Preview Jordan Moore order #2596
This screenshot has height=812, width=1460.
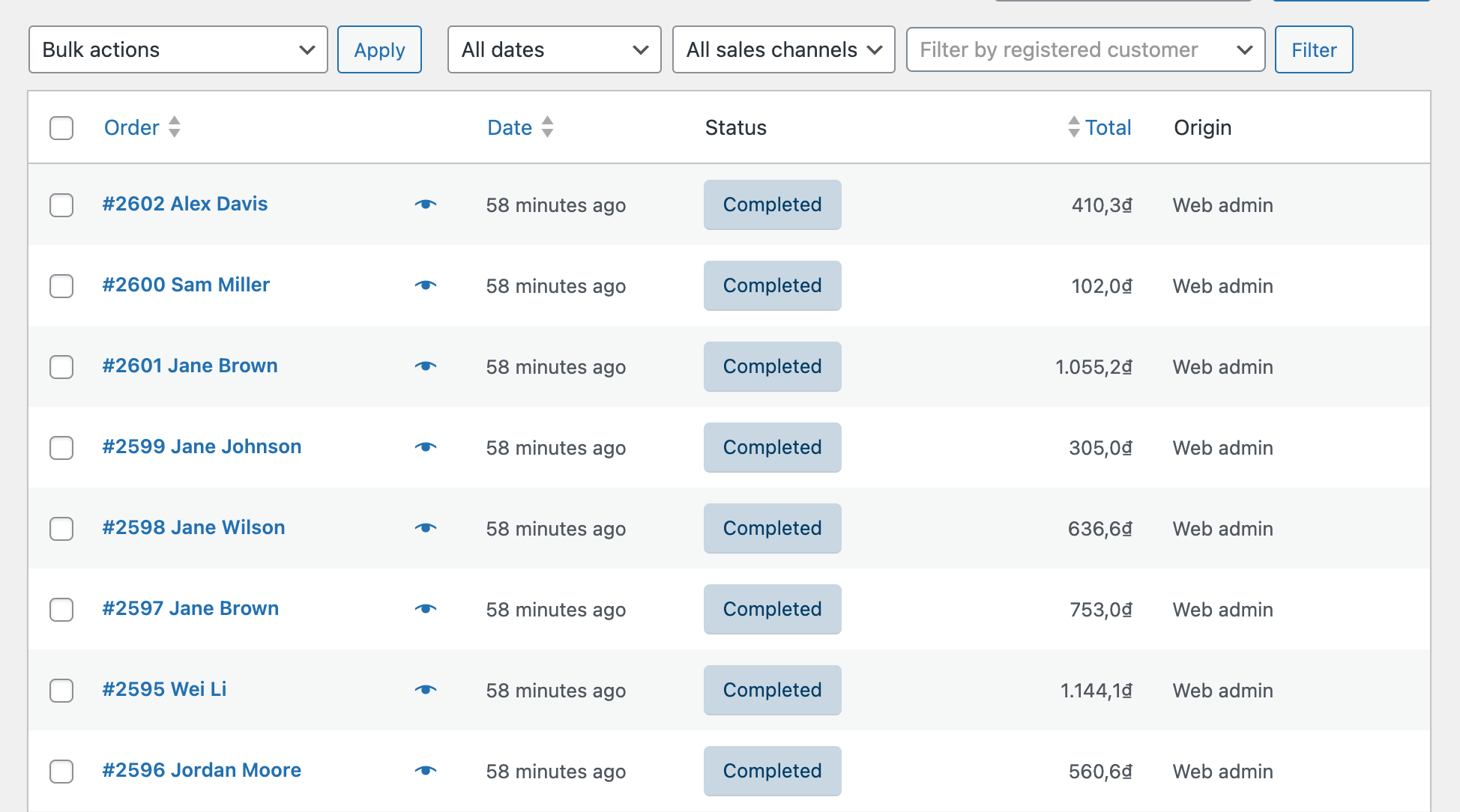point(426,771)
